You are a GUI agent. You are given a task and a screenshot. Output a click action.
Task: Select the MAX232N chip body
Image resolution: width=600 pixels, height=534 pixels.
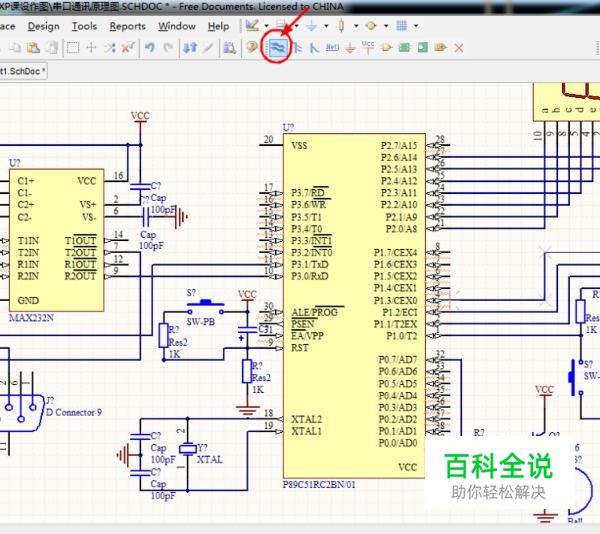[57, 240]
